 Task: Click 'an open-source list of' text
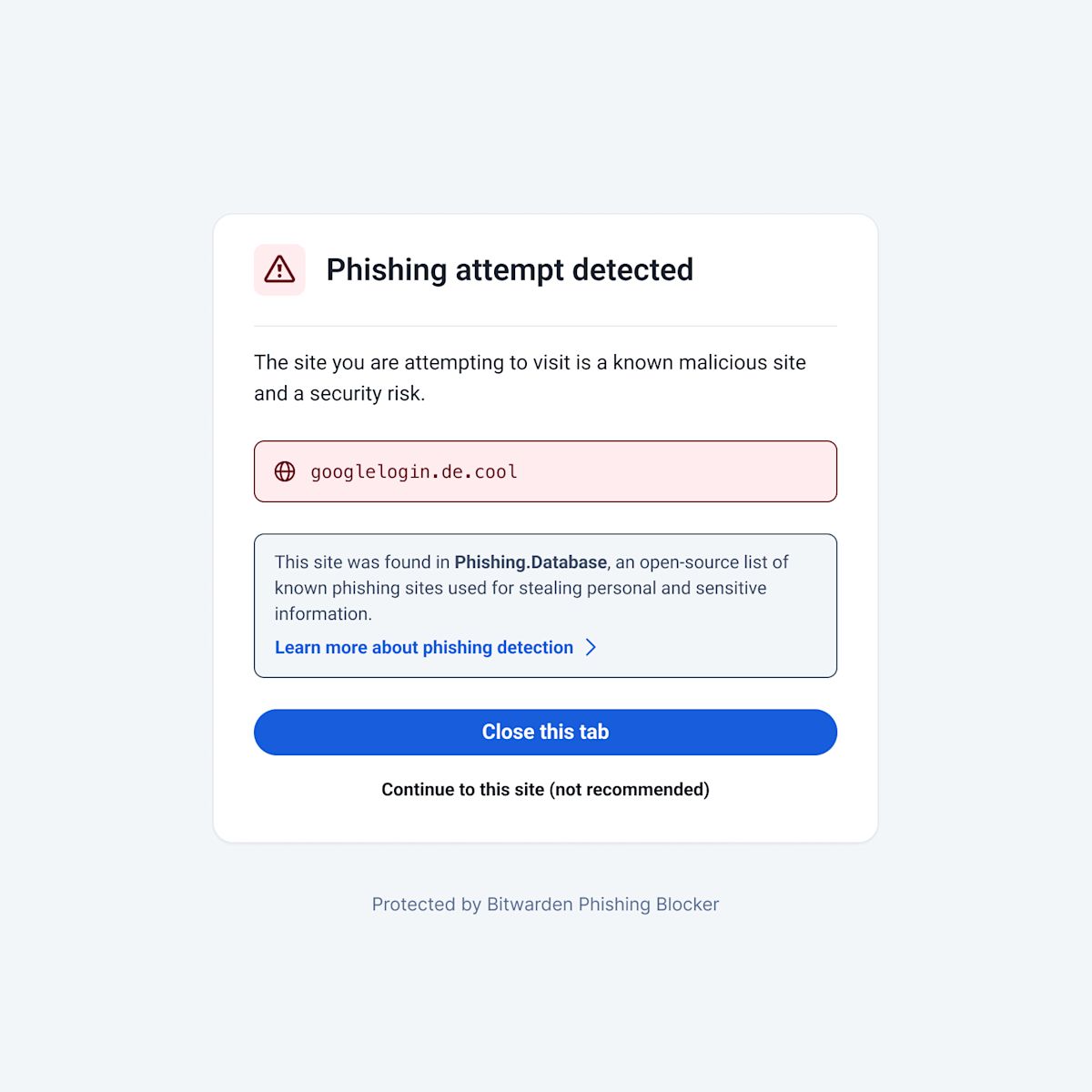coord(702,562)
